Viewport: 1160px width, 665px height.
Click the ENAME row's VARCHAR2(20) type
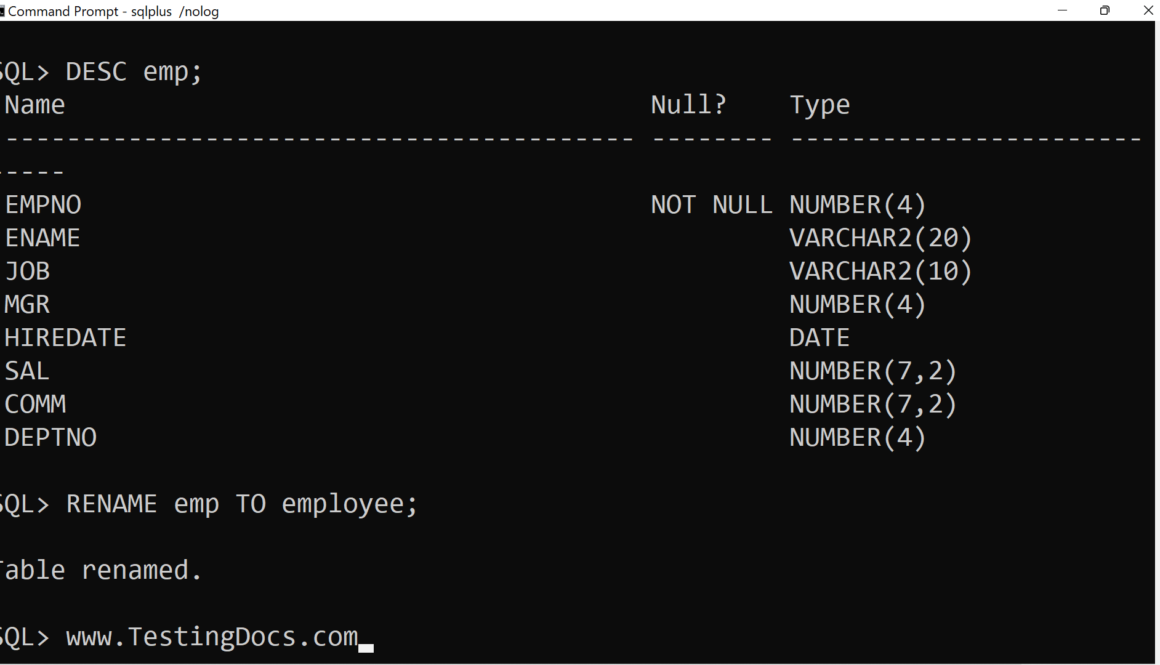[880, 238]
